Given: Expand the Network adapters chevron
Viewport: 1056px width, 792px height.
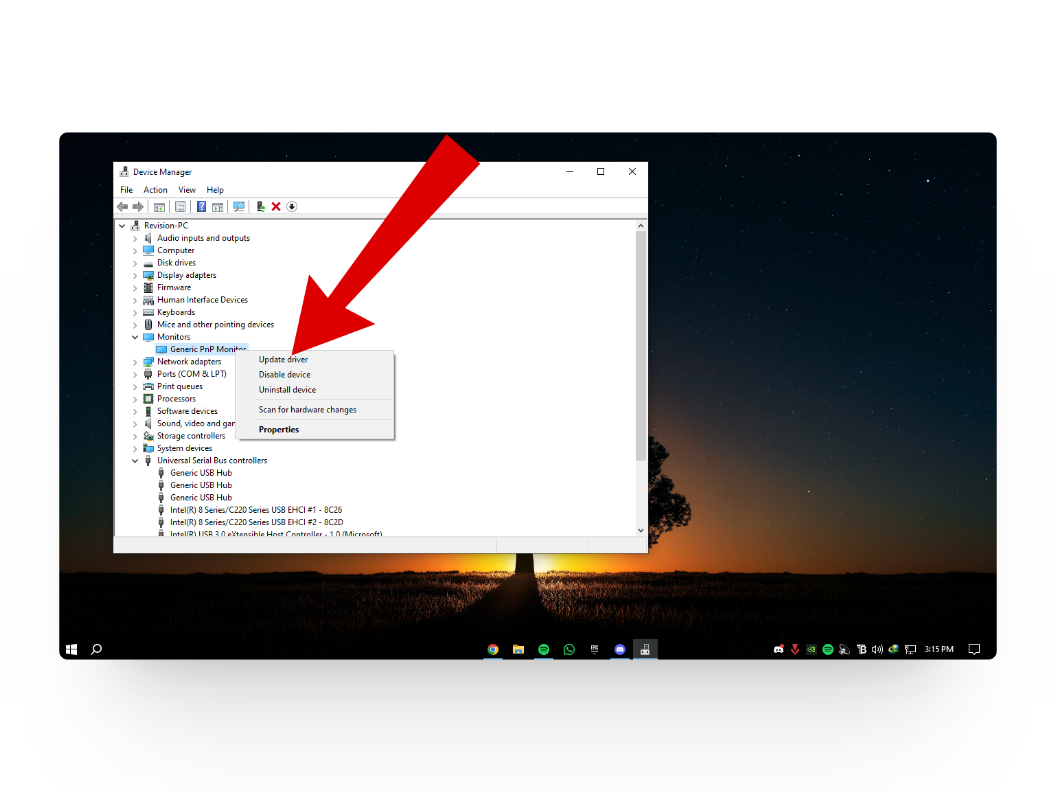Looking at the screenshot, I should [x=135, y=362].
